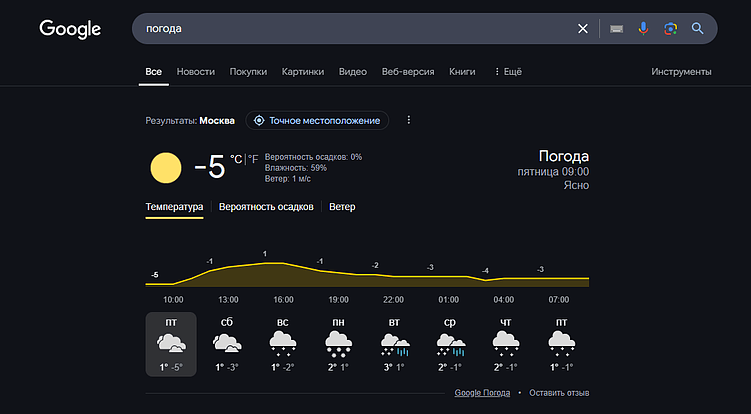
Task: Open Google Lens image search
Action: 670,29
